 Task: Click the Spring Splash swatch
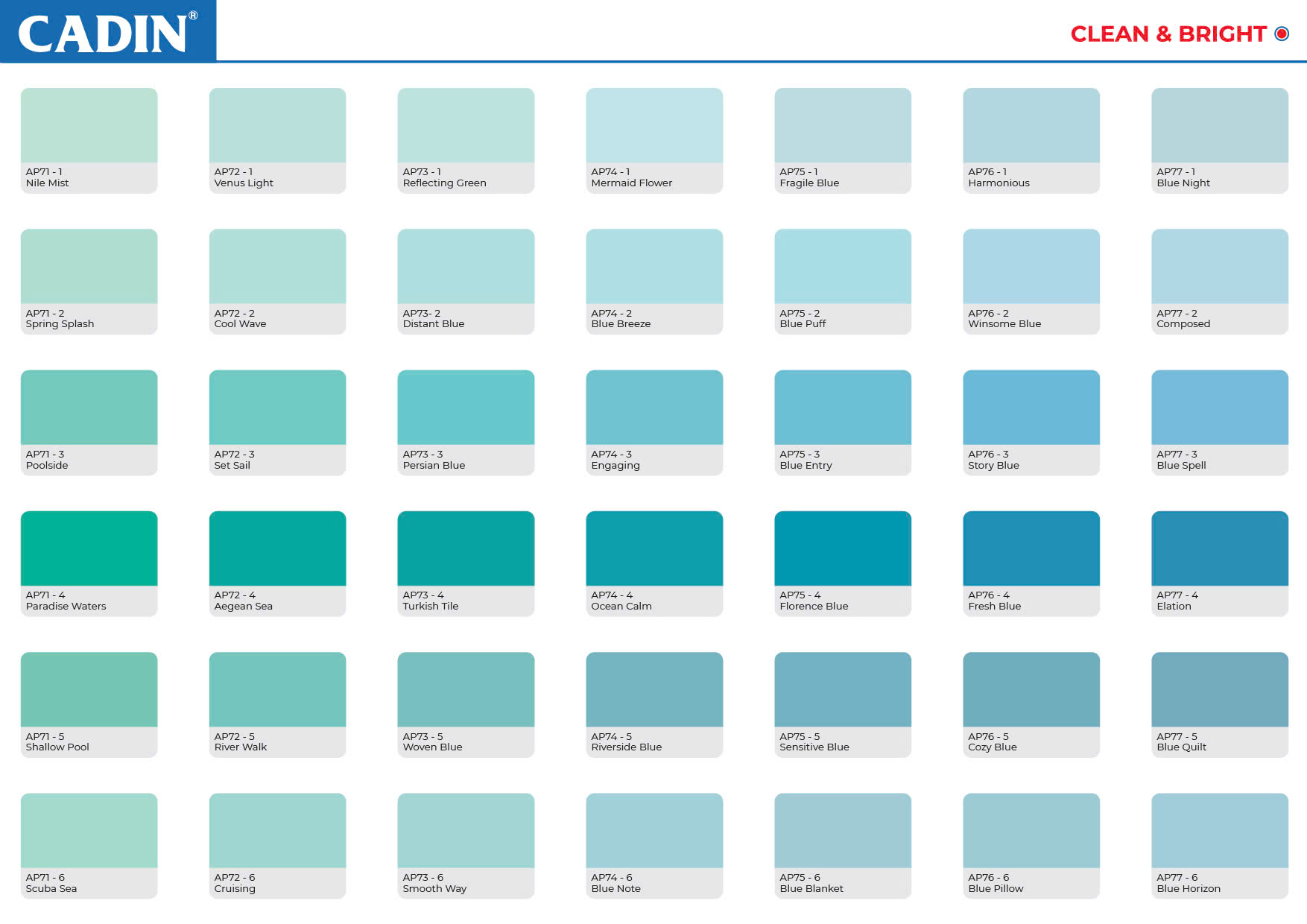tap(89, 266)
